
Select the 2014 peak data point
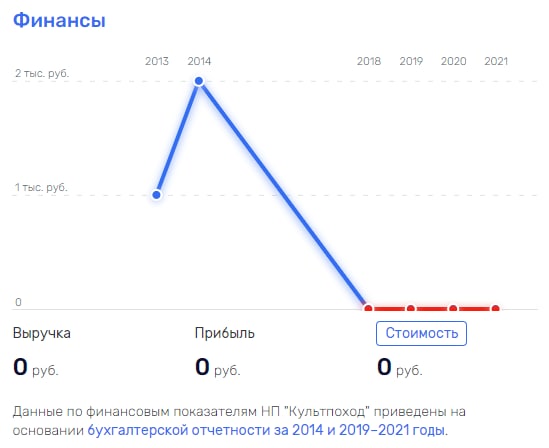pos(199,81)
